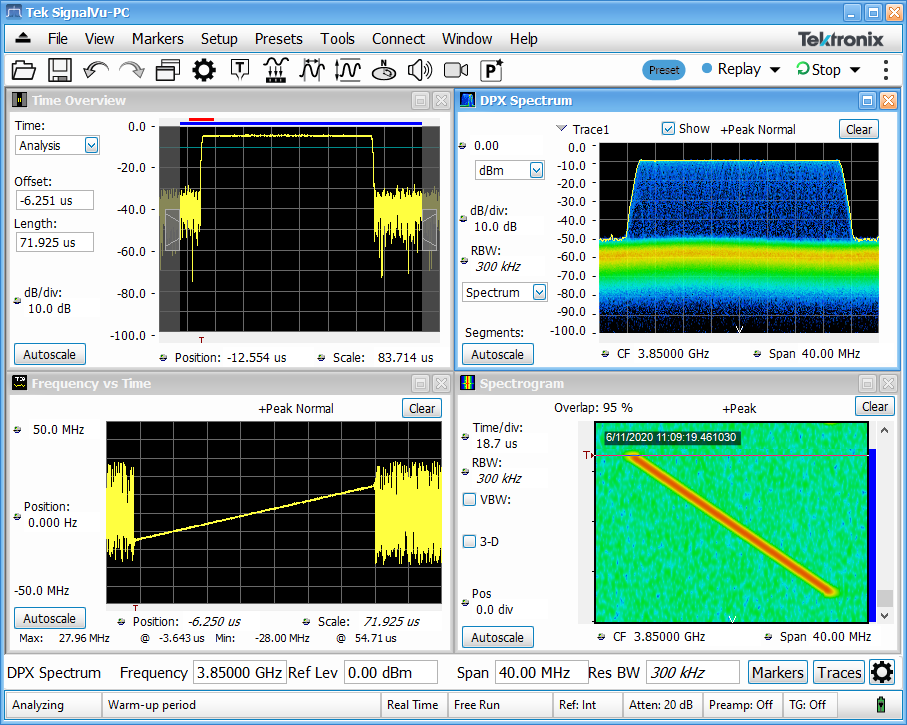Viewport: 907px width, 725px height.
Task: Click the Open file folder icon
Action: pyautogui.click(x=24, y=70)
